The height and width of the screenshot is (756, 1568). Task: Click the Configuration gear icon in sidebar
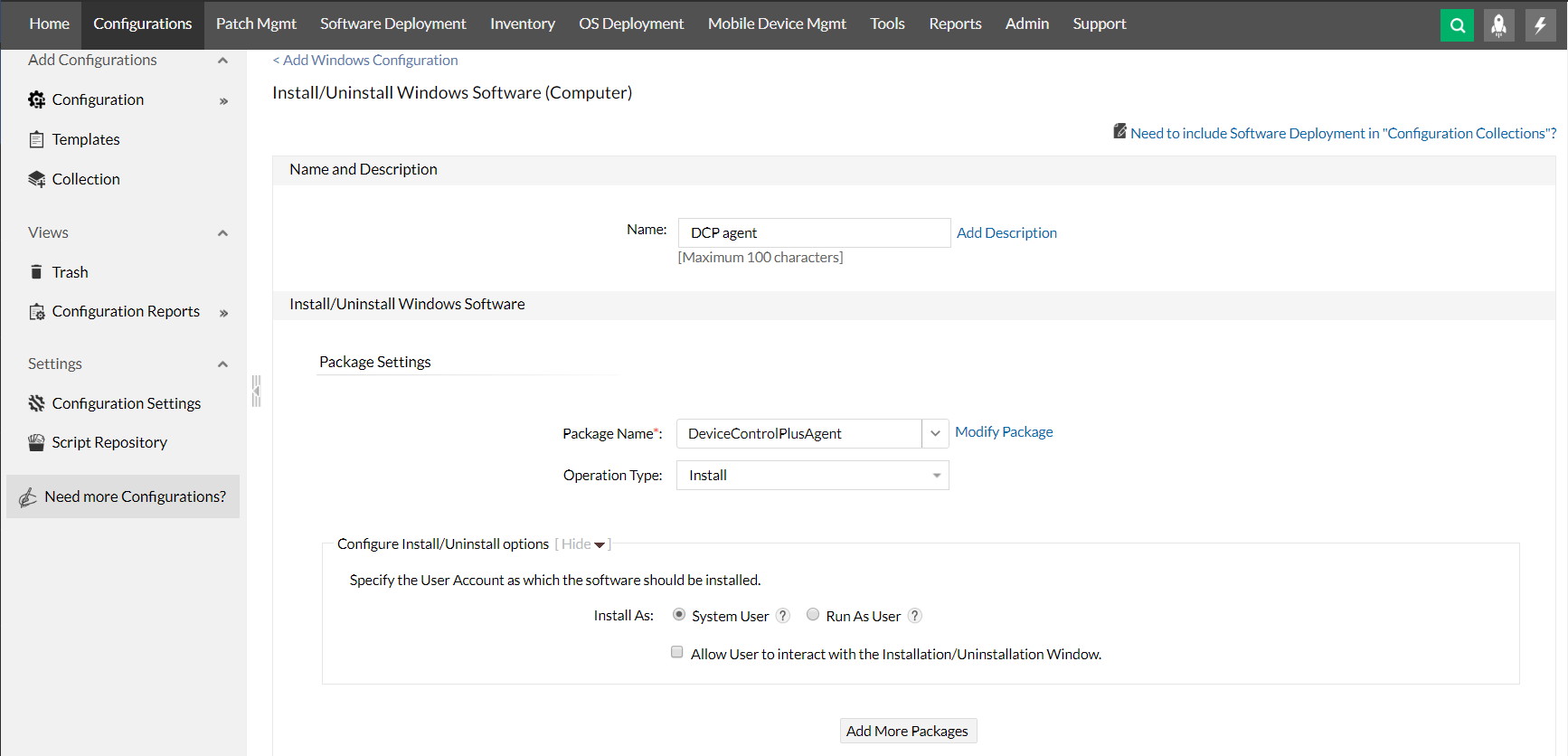click(36, 99)
